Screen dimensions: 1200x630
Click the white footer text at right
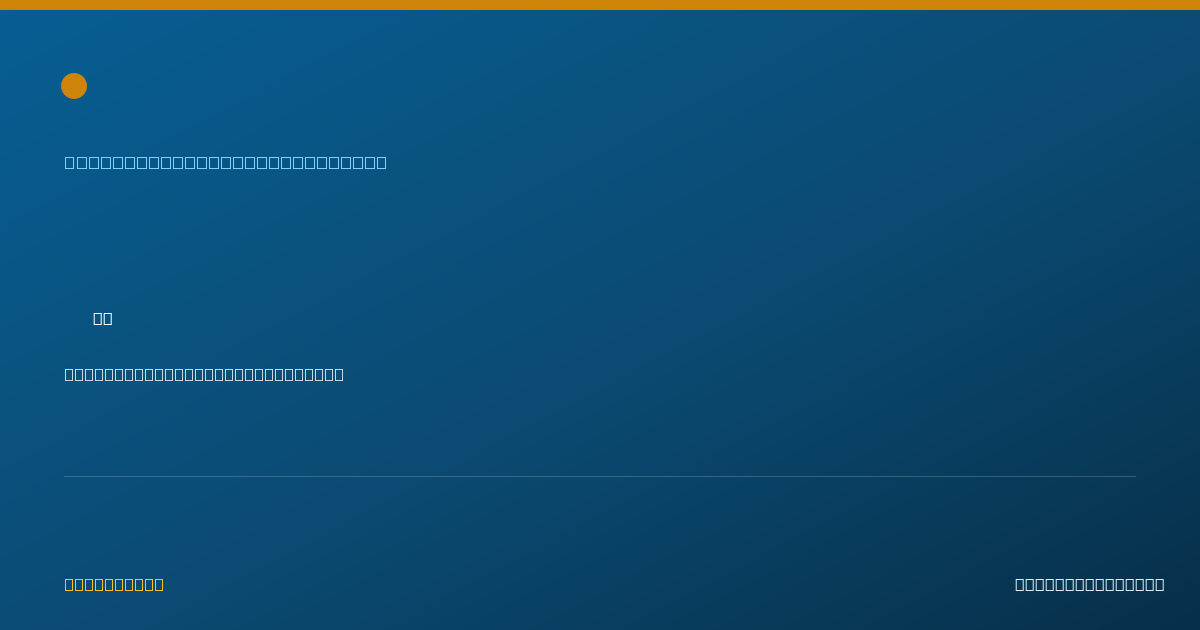1090,584
